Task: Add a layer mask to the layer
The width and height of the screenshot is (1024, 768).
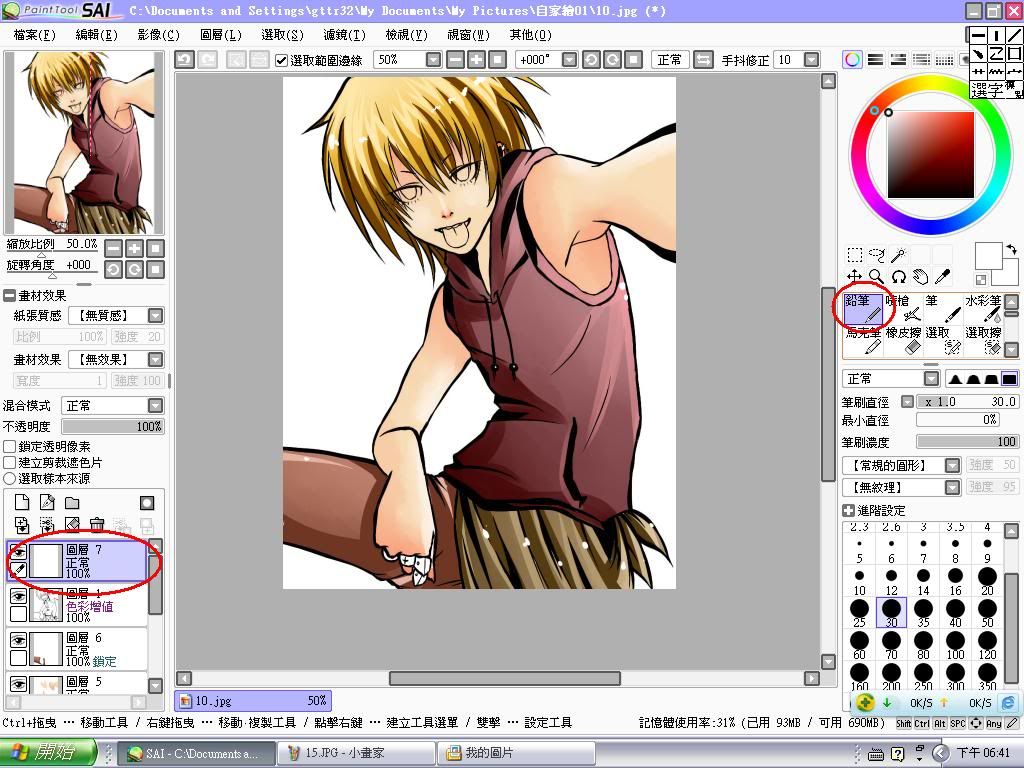Action: point(147,502)
